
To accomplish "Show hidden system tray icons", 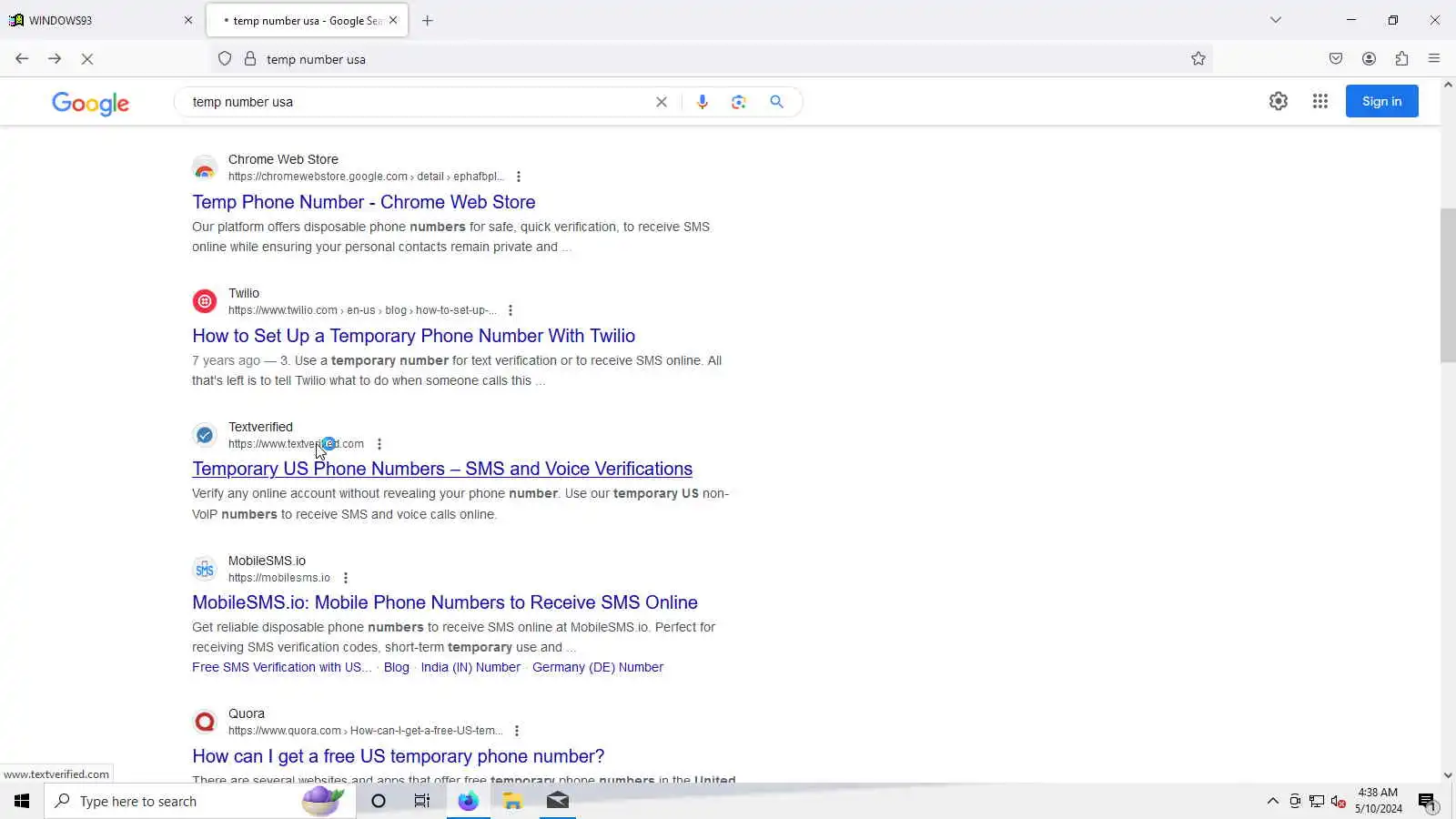I will pos(1272,801).
